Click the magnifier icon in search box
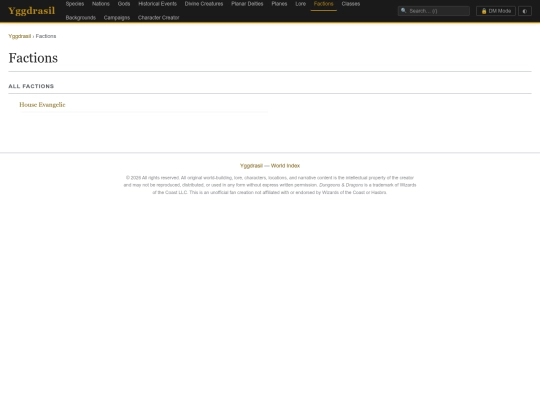The width and height of the screenshot is (540, 405). pos(404,11)
